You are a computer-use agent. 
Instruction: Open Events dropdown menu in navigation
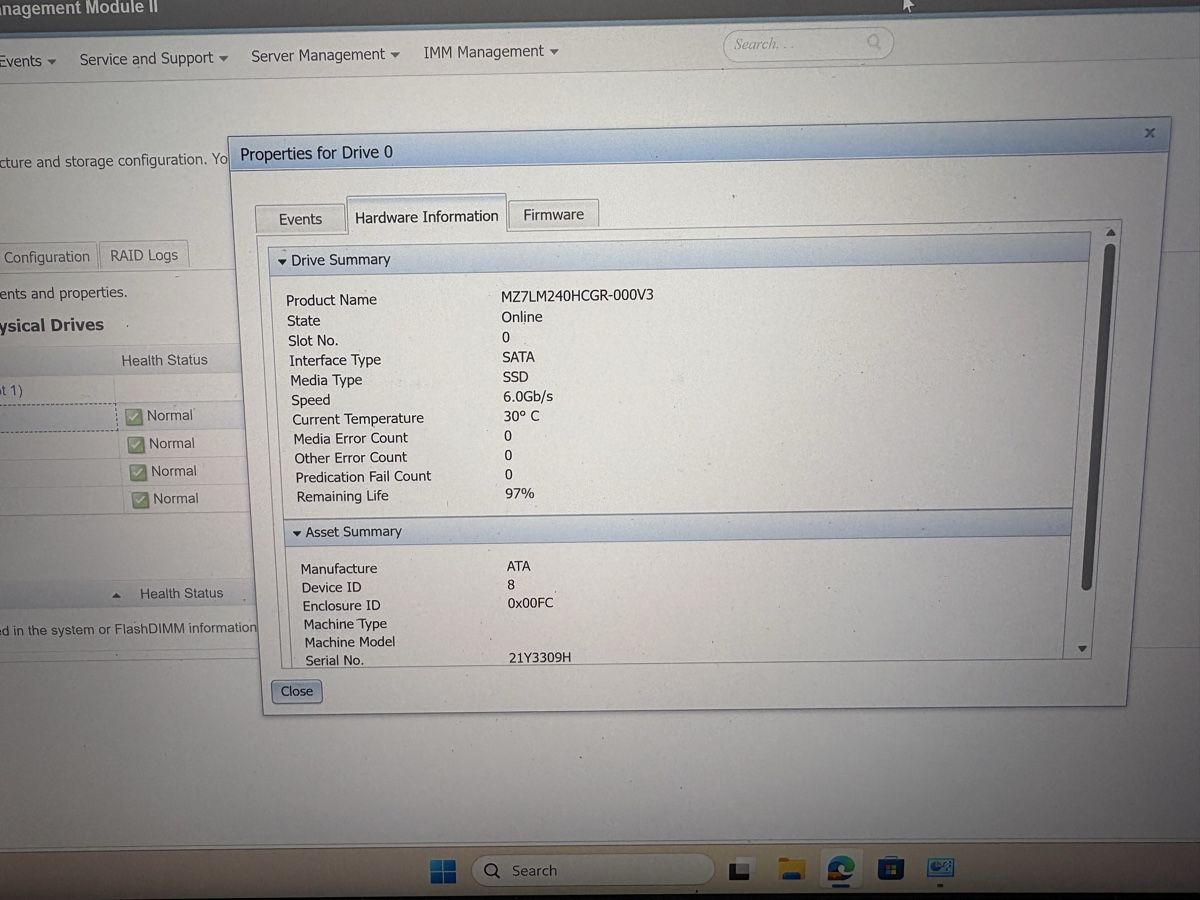coord(28,61)
